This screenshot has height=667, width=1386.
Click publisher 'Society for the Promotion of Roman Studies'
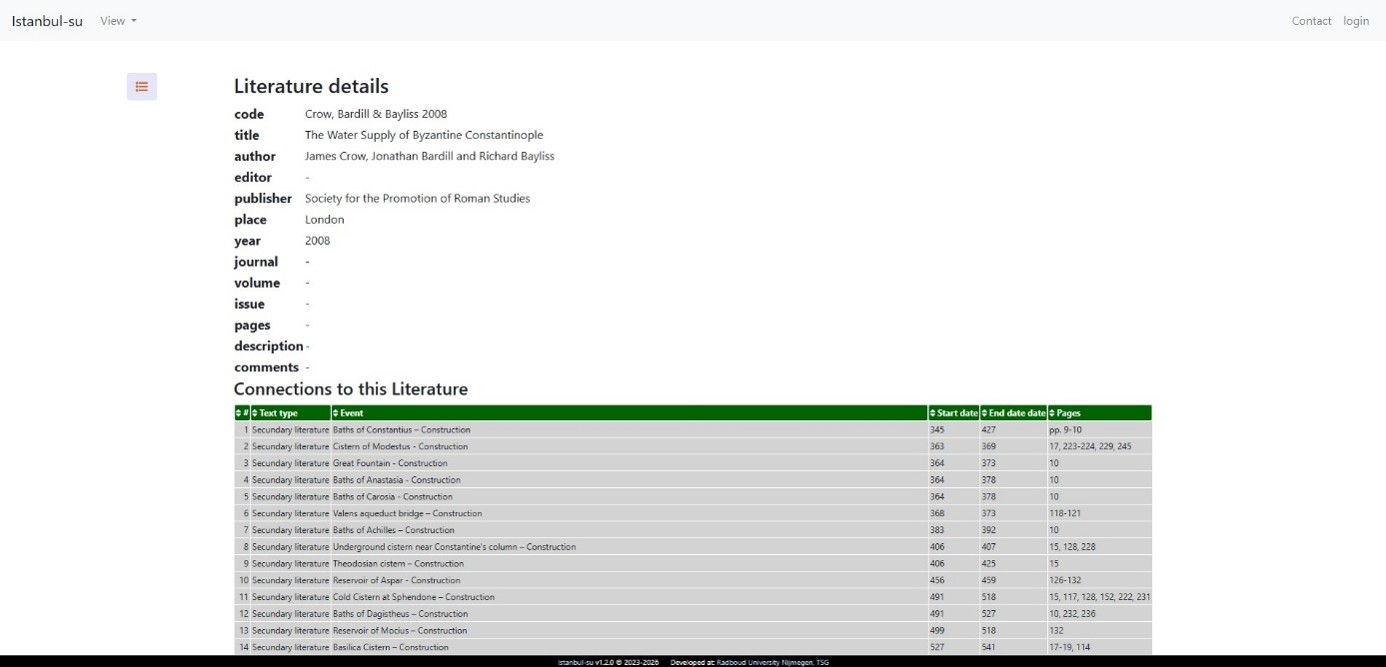[x=418, y=198]
